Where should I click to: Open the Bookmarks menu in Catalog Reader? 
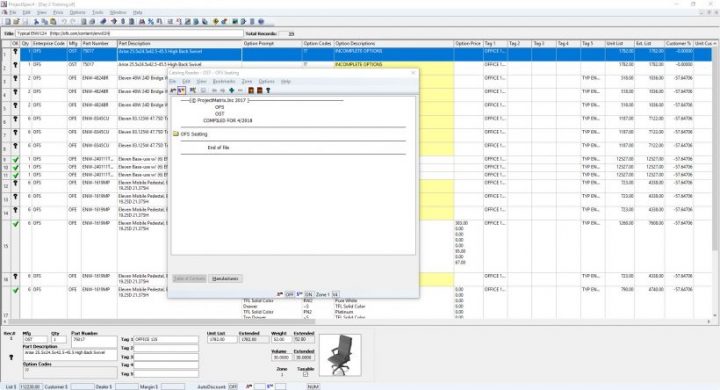[224, 81]
